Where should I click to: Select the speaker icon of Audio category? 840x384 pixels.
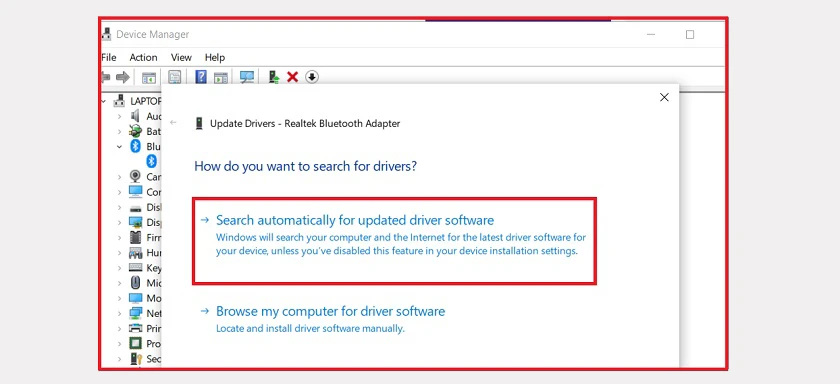click(136, 116)
